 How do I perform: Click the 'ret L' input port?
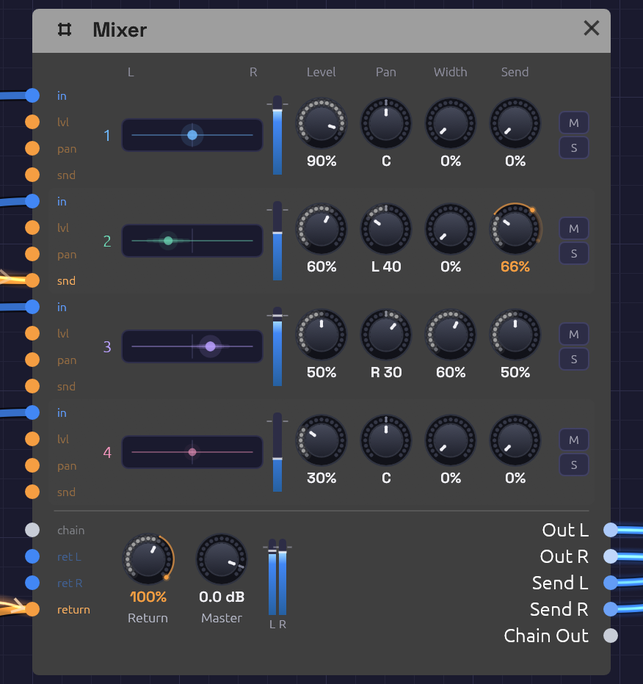(32, 556)
